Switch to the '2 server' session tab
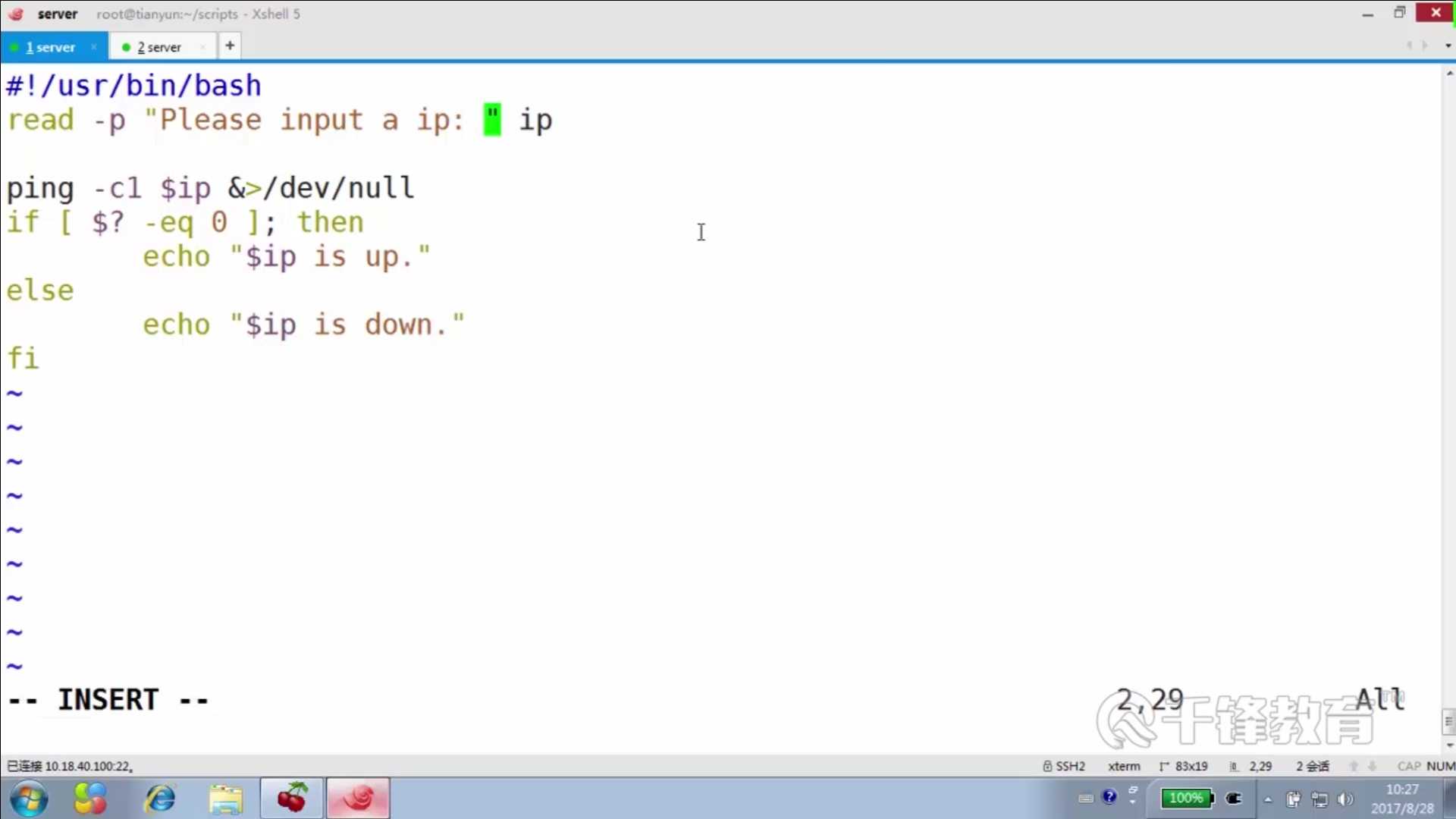 (x=159, y=47)
